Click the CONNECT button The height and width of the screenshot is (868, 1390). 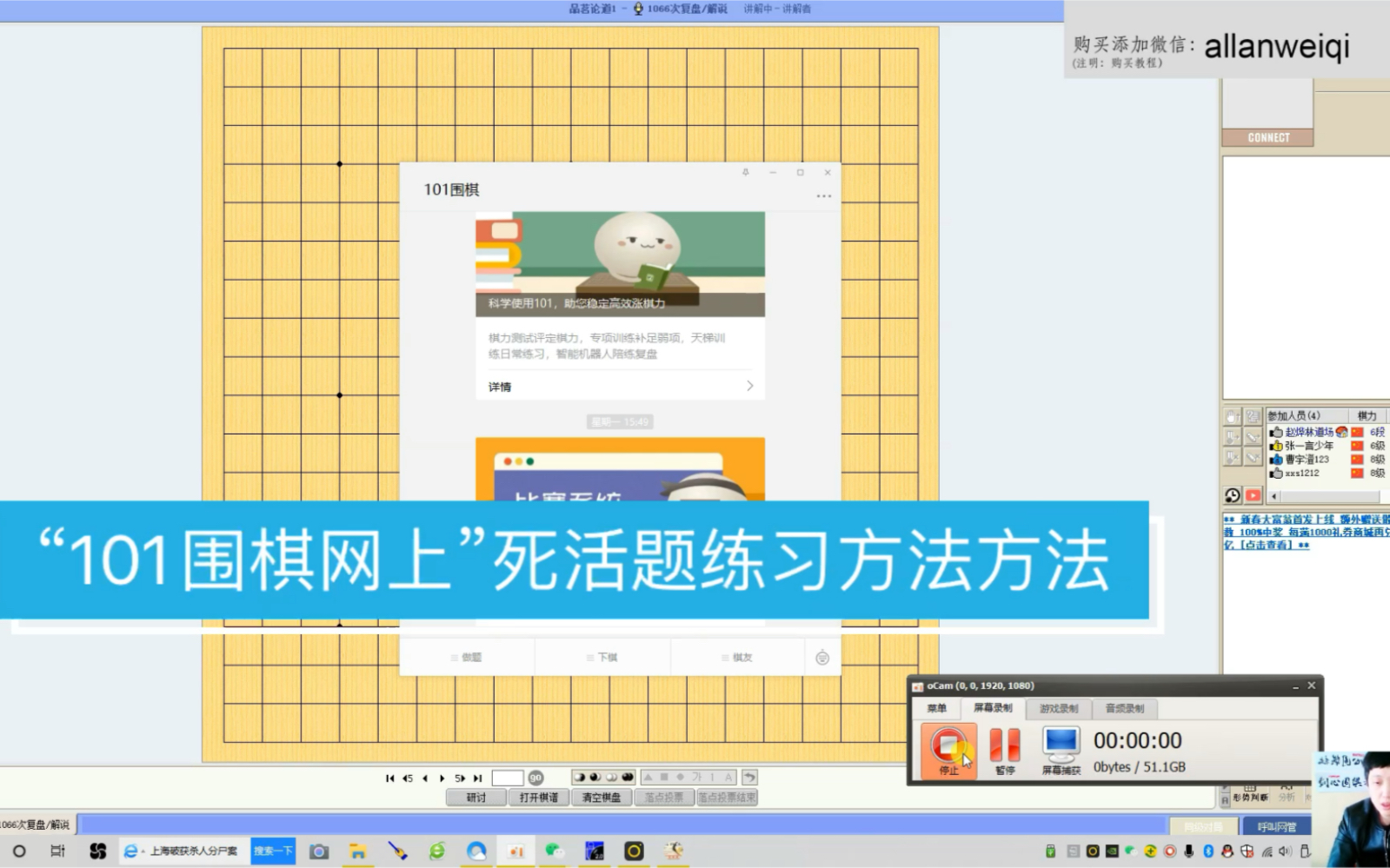tap(1267, 137)
